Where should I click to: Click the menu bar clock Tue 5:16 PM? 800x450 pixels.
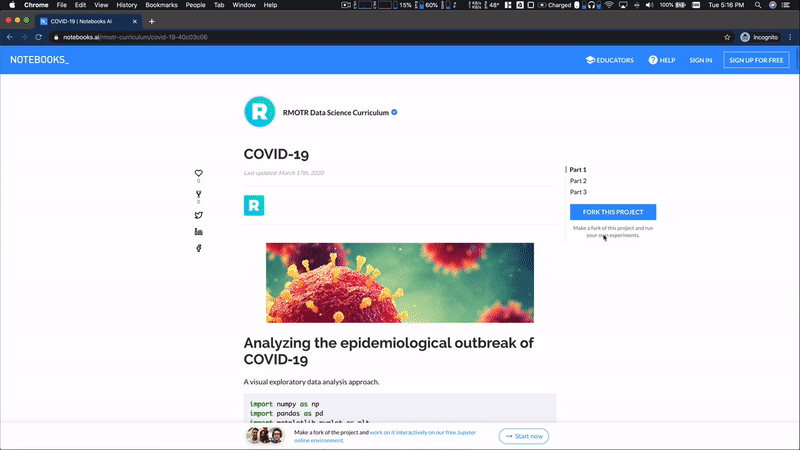click(x=726, y=5)
